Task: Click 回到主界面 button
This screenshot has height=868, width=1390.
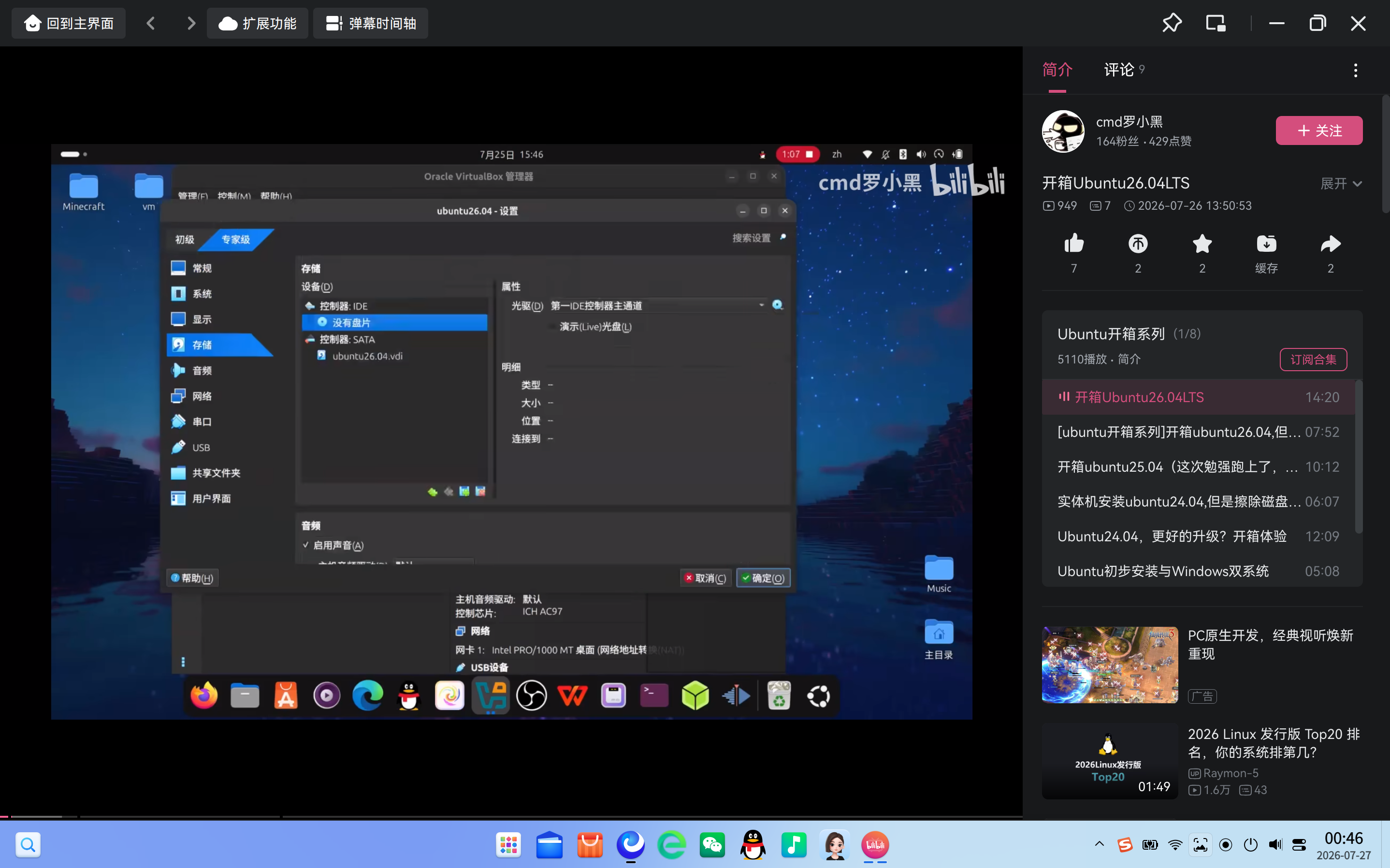Action: [x=69, y=23]
